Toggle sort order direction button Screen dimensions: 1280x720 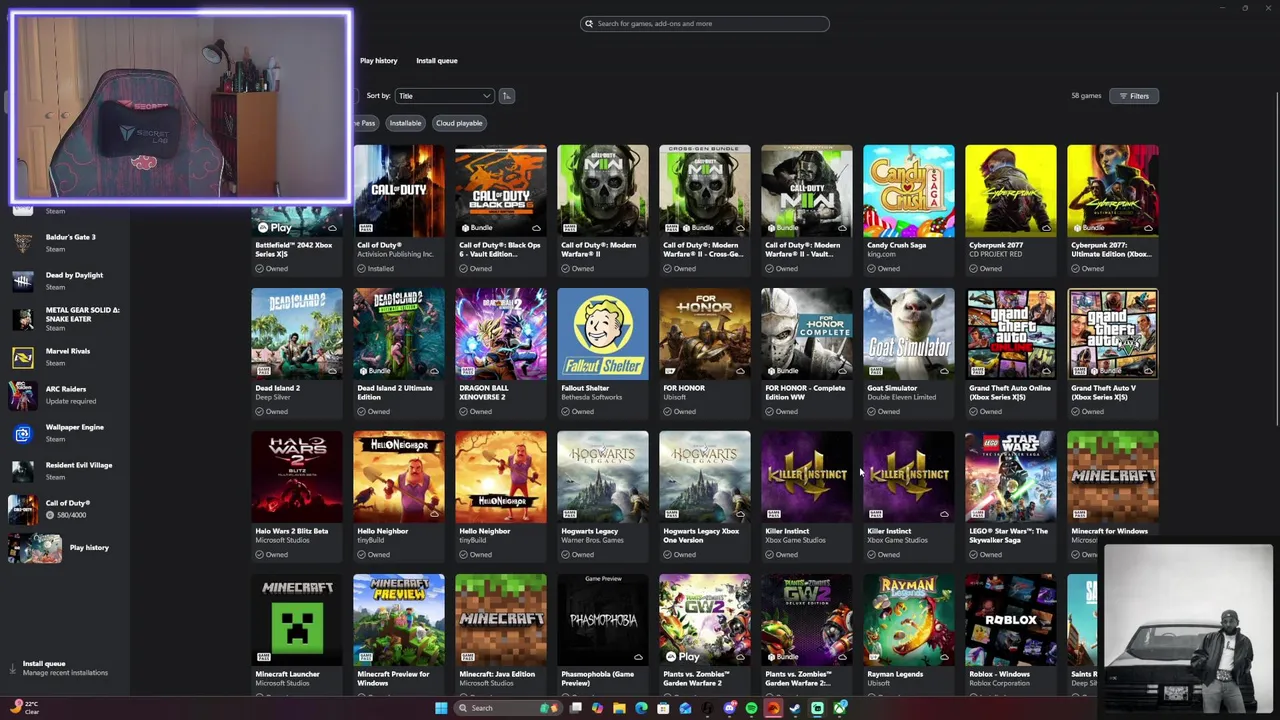[x=507, y=96]
